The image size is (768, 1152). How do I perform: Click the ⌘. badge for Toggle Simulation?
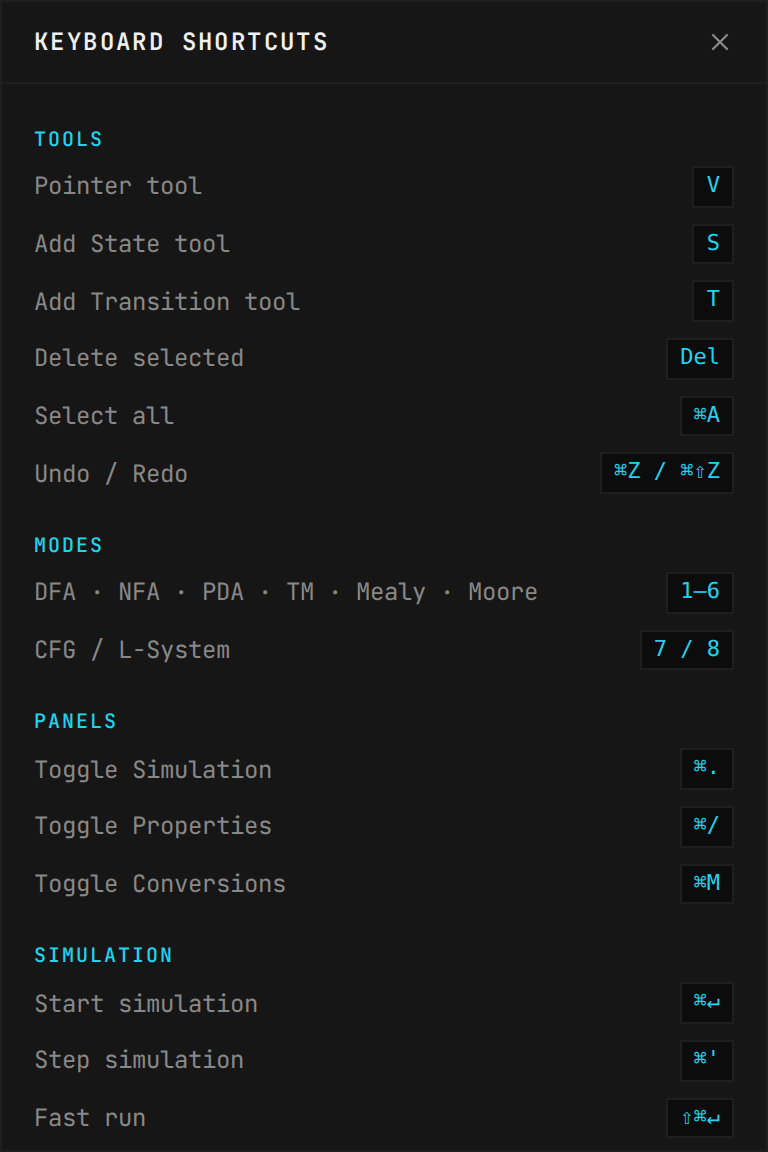pos(707,769)
